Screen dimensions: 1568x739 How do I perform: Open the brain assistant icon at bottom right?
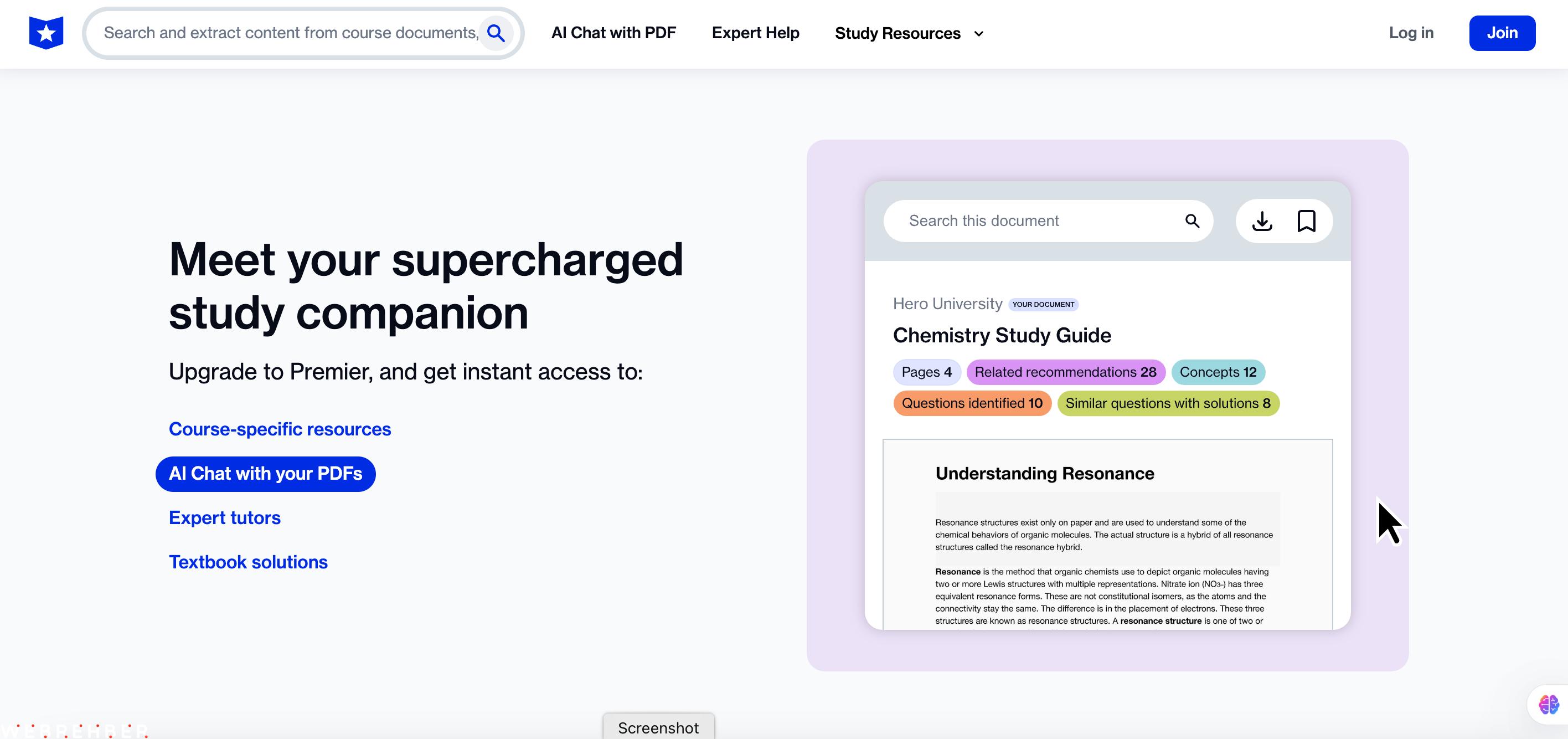(x=1549, y=704)
